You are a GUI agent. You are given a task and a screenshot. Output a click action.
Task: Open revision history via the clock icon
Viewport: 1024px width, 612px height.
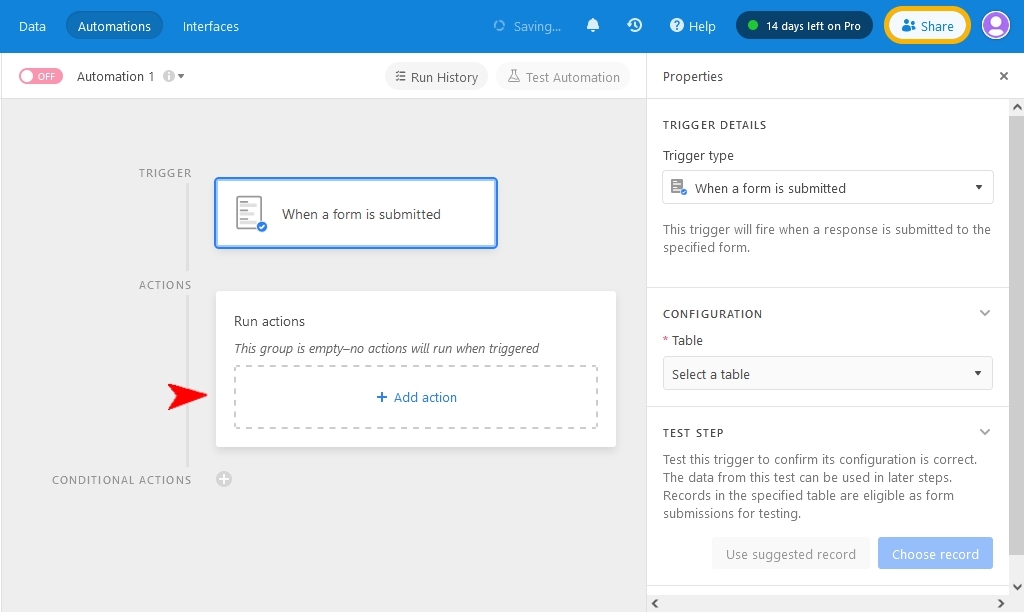point(635,25)
